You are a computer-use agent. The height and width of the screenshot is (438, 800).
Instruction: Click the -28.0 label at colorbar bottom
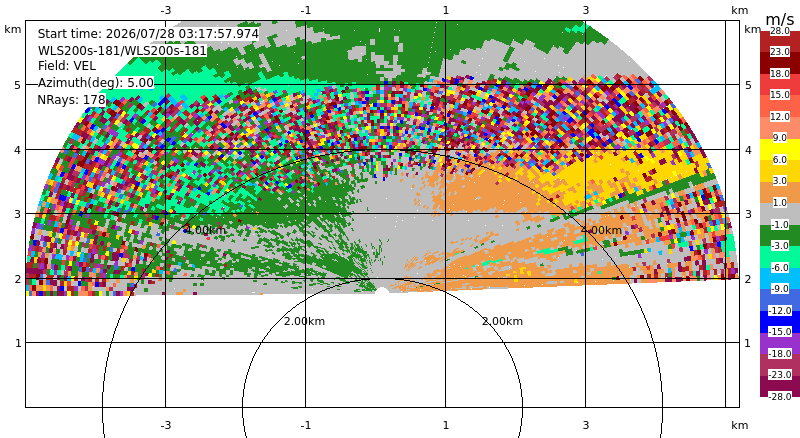point(780,396)
